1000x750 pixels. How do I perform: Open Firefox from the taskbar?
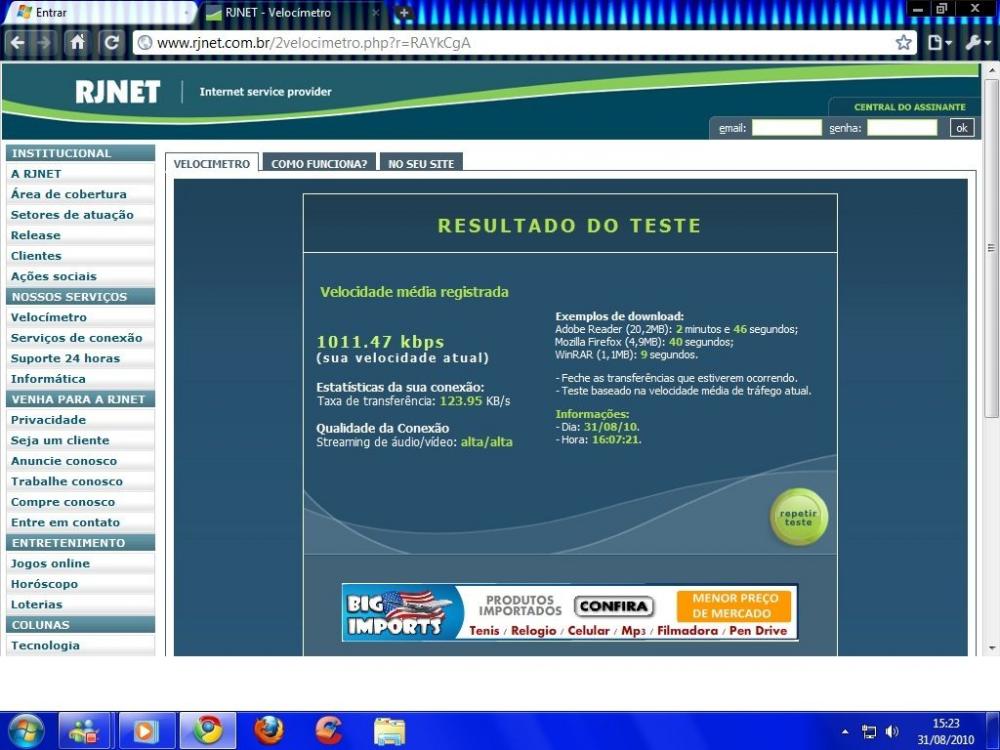tap(268, 730)
